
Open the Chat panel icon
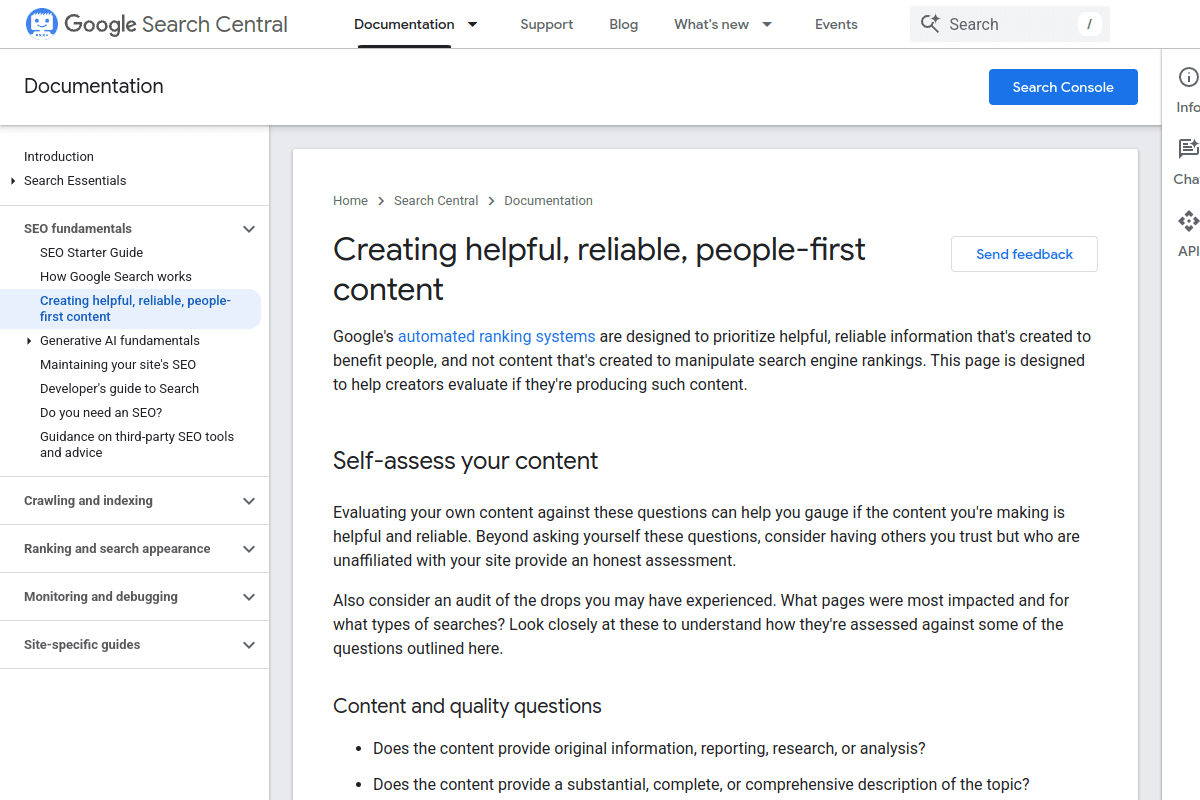pyautogui.click(x=1188, y=149)
